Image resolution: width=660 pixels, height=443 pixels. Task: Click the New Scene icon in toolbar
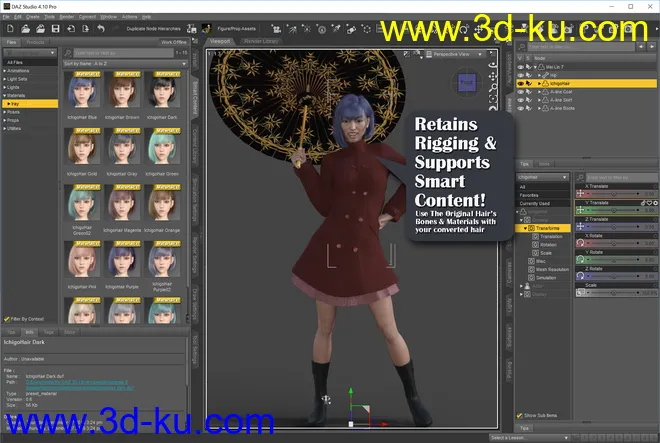click(8, 29)
